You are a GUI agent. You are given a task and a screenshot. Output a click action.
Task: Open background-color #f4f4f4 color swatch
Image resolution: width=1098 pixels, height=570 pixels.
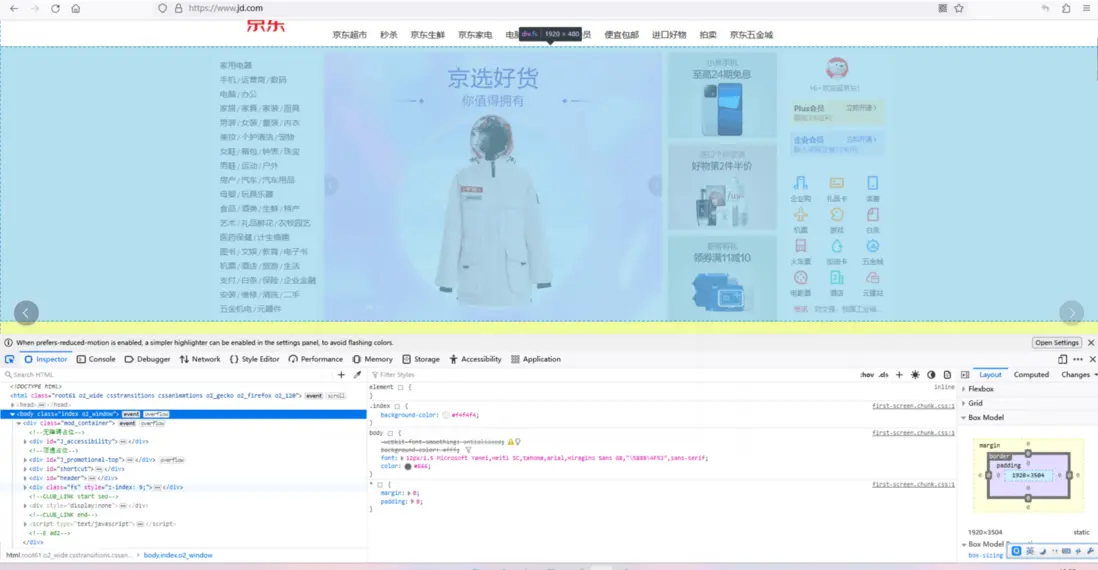point(445,415)
